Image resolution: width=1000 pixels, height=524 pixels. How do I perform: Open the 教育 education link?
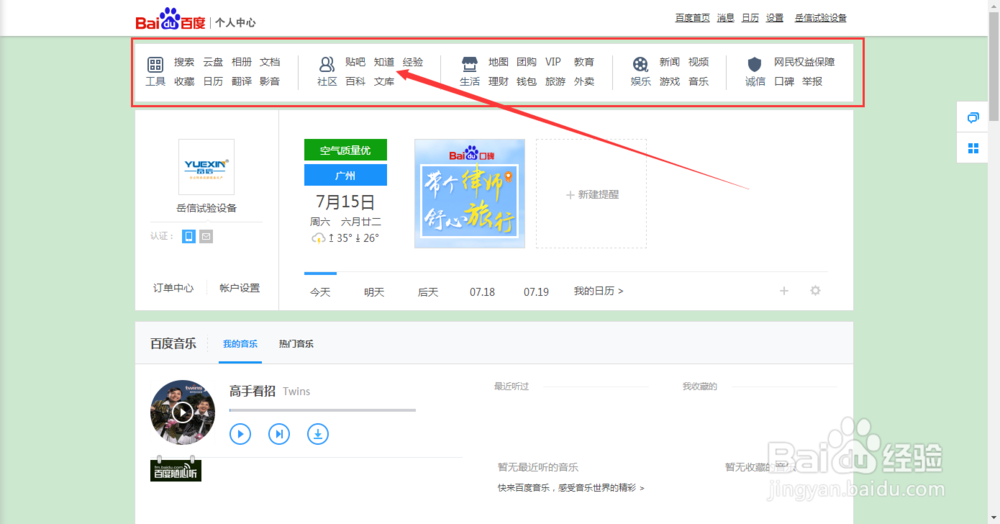coord(584,62)
